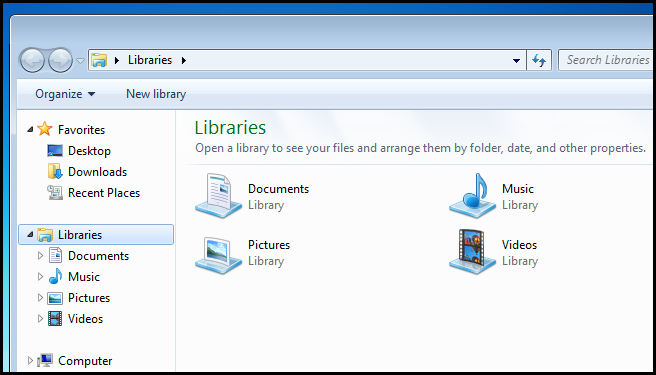Viewport: 656px width, 375px height.
Task: Click Videos film icon in navigation tree
Action: [55, 319]
